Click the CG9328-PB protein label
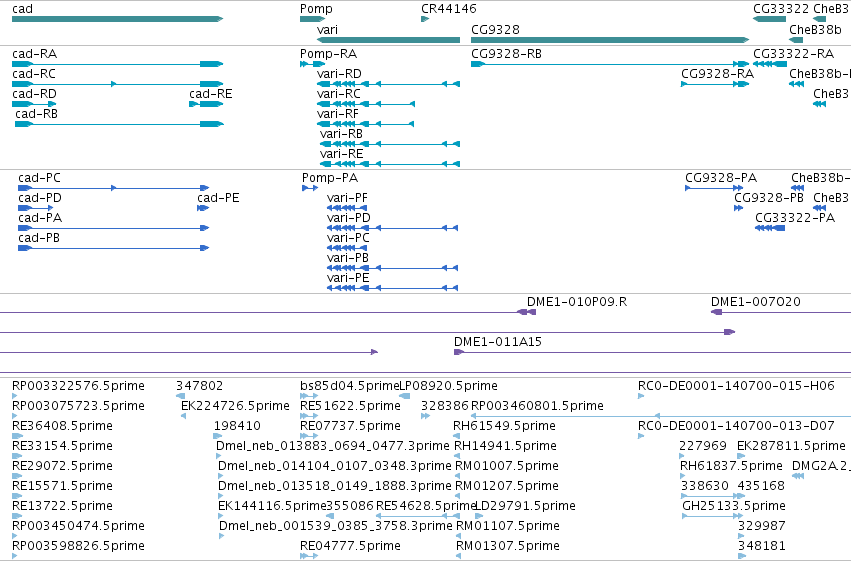Screen dimensions: 851x561 pyautogui.click(x=769, y=198)
